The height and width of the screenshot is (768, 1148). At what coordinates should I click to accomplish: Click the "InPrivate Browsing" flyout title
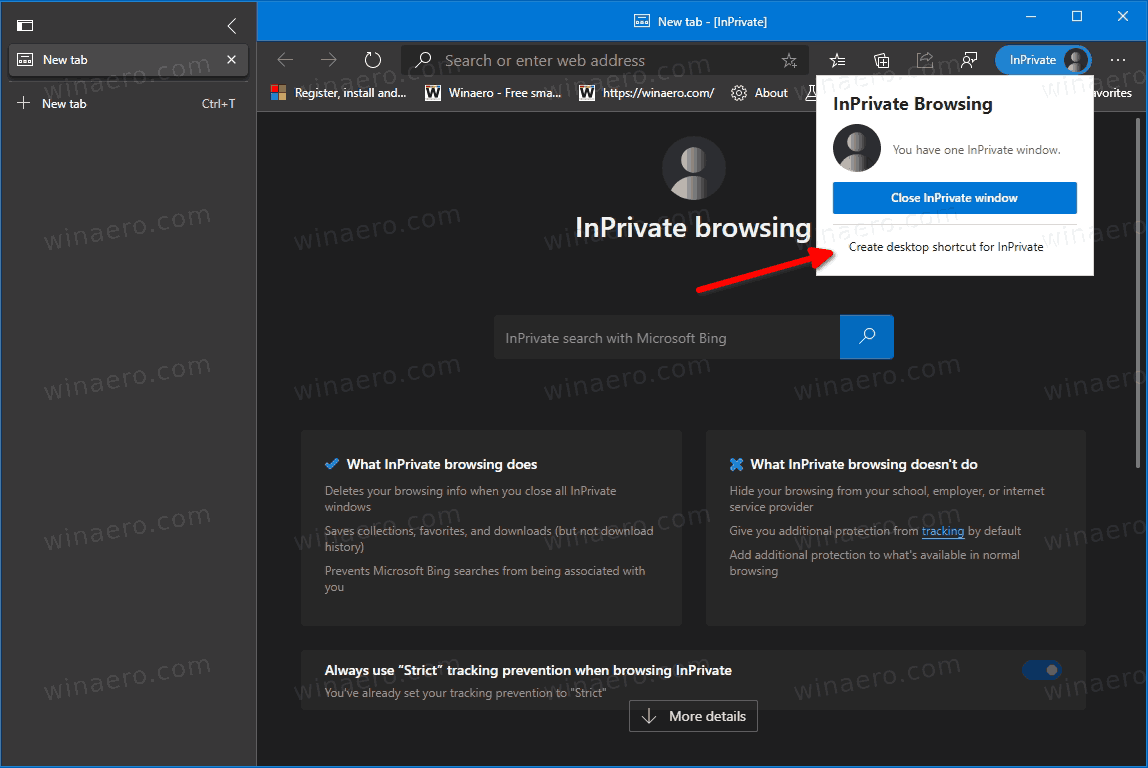coord(912,104)
